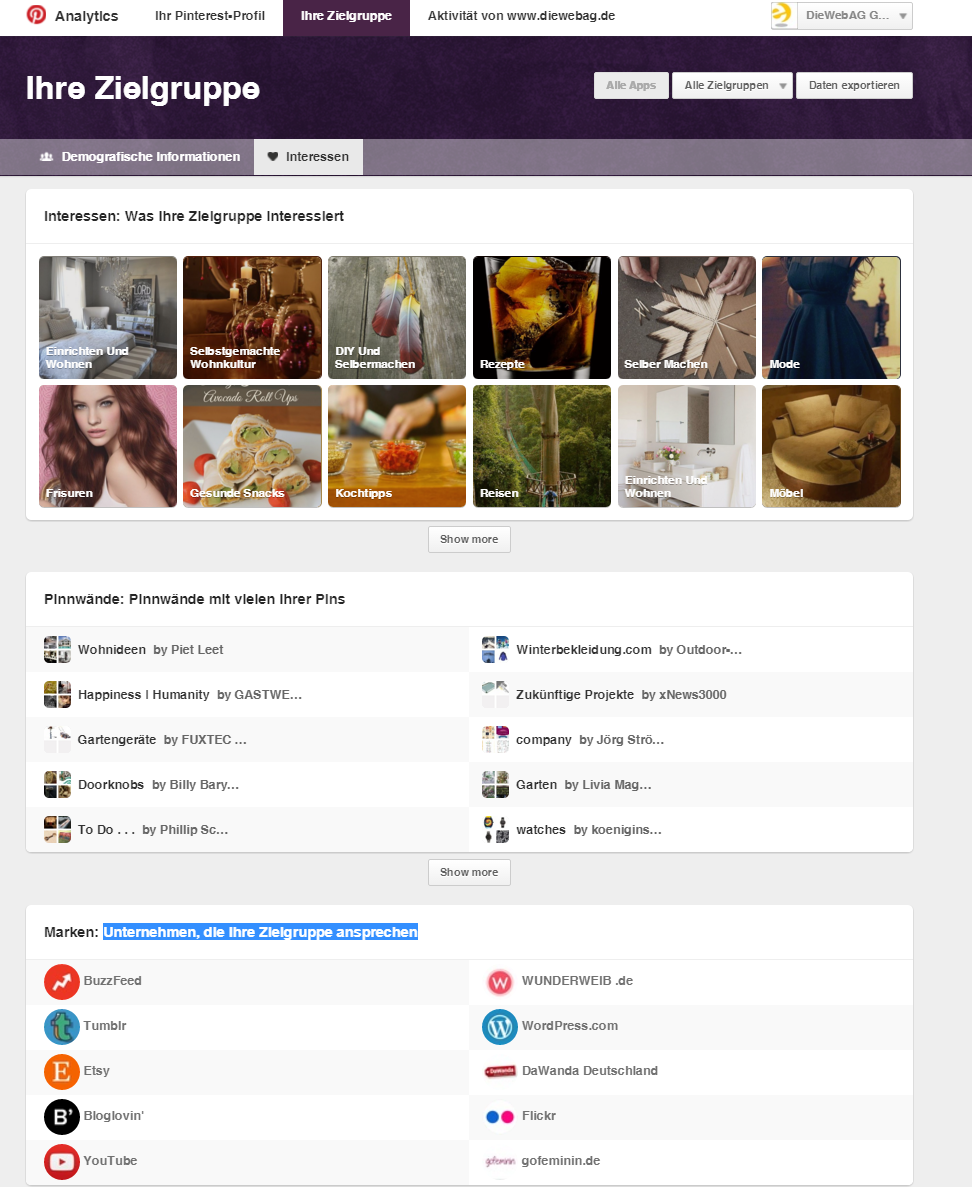Open the Alle Zielgruppen dropdown
Screen dimensions: 972x1187
point(732,86)
